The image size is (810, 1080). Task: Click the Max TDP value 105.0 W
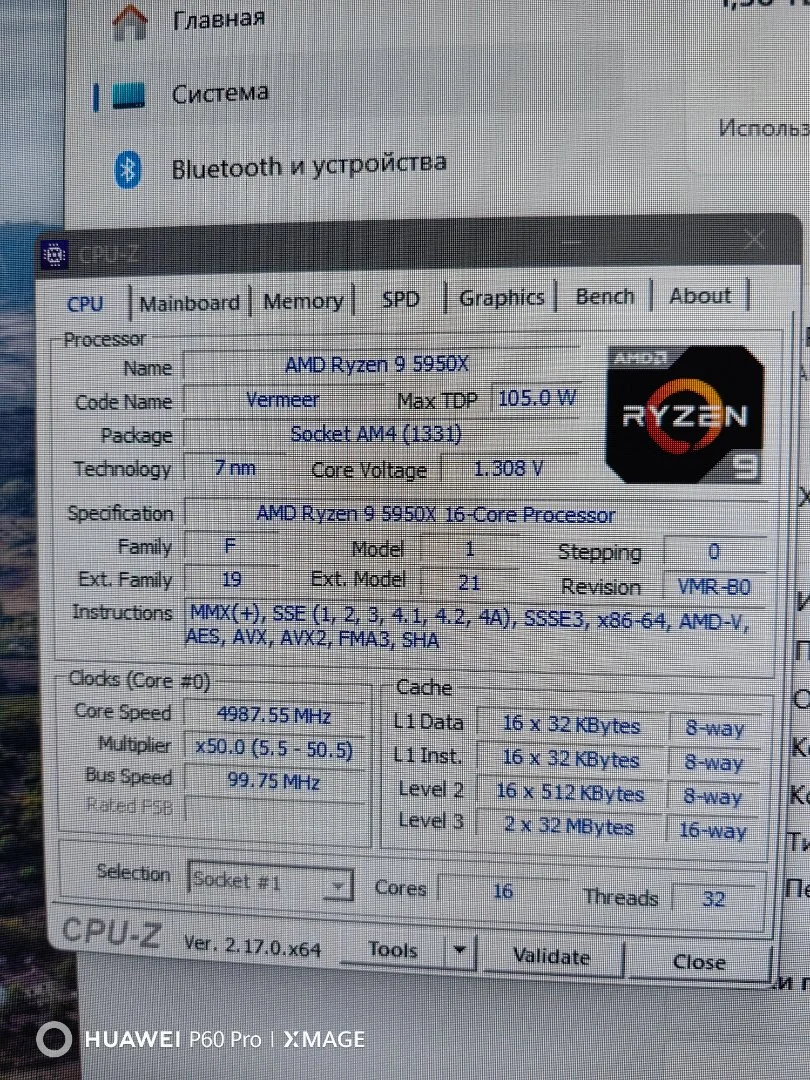(537, 398)
